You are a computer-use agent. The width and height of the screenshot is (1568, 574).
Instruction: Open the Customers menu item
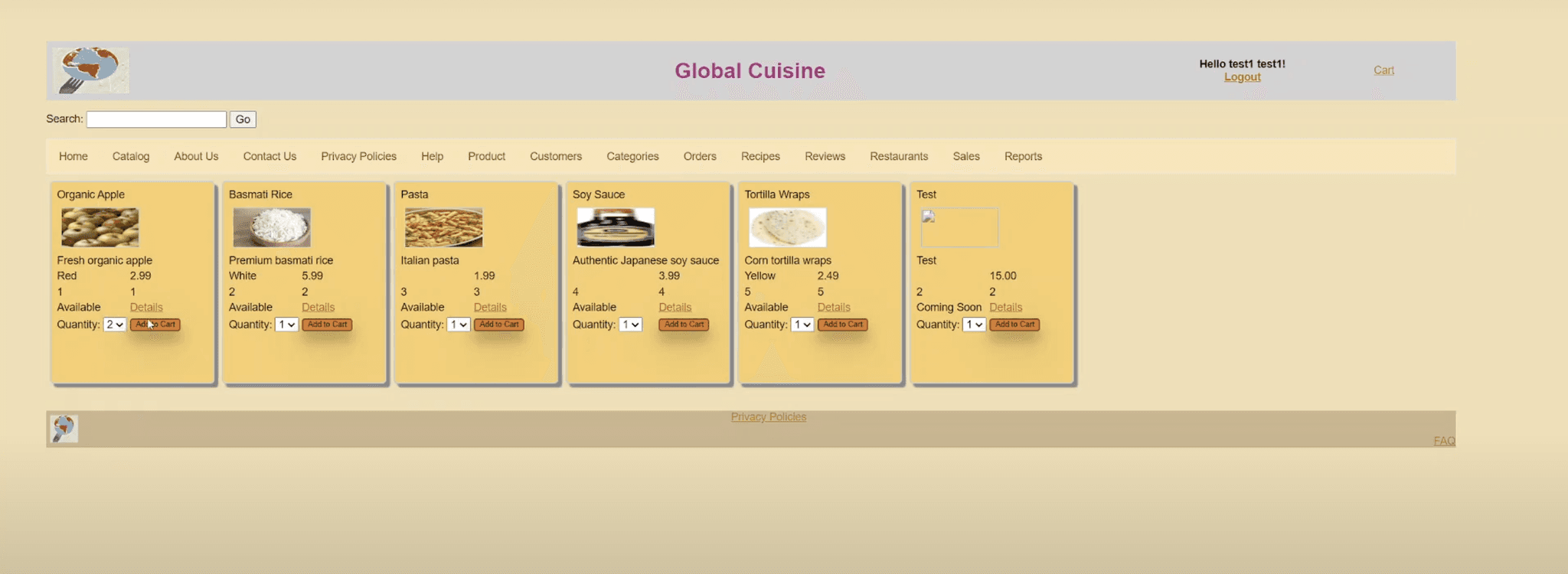[556, 156]
